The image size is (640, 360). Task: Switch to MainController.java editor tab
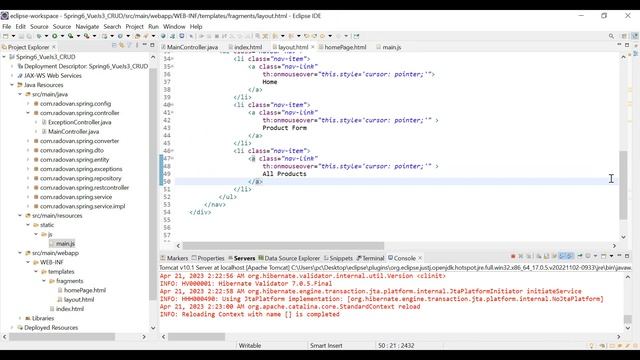click(189, 47)
